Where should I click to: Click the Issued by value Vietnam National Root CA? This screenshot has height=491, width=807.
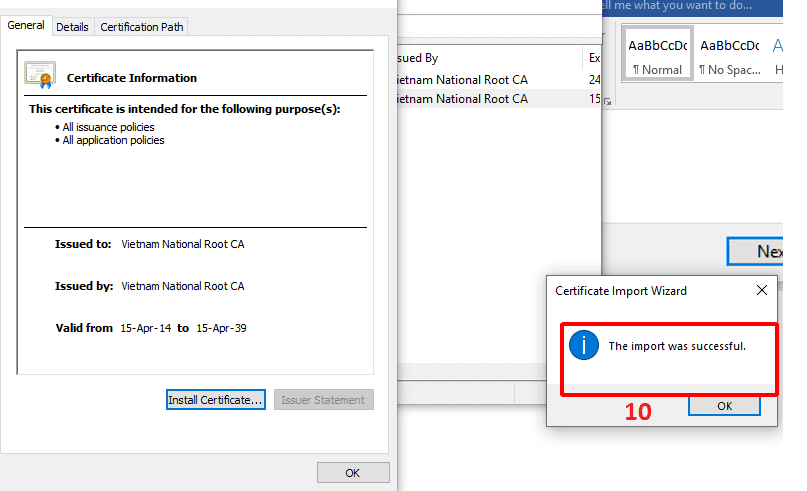point(183,286)
